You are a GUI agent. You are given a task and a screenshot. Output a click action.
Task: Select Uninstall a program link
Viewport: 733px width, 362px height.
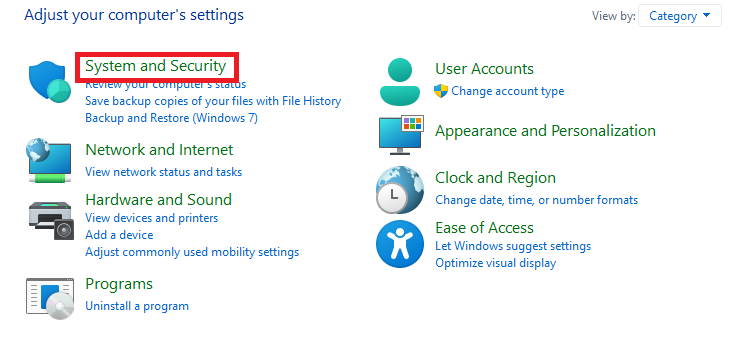pos(137,306)
